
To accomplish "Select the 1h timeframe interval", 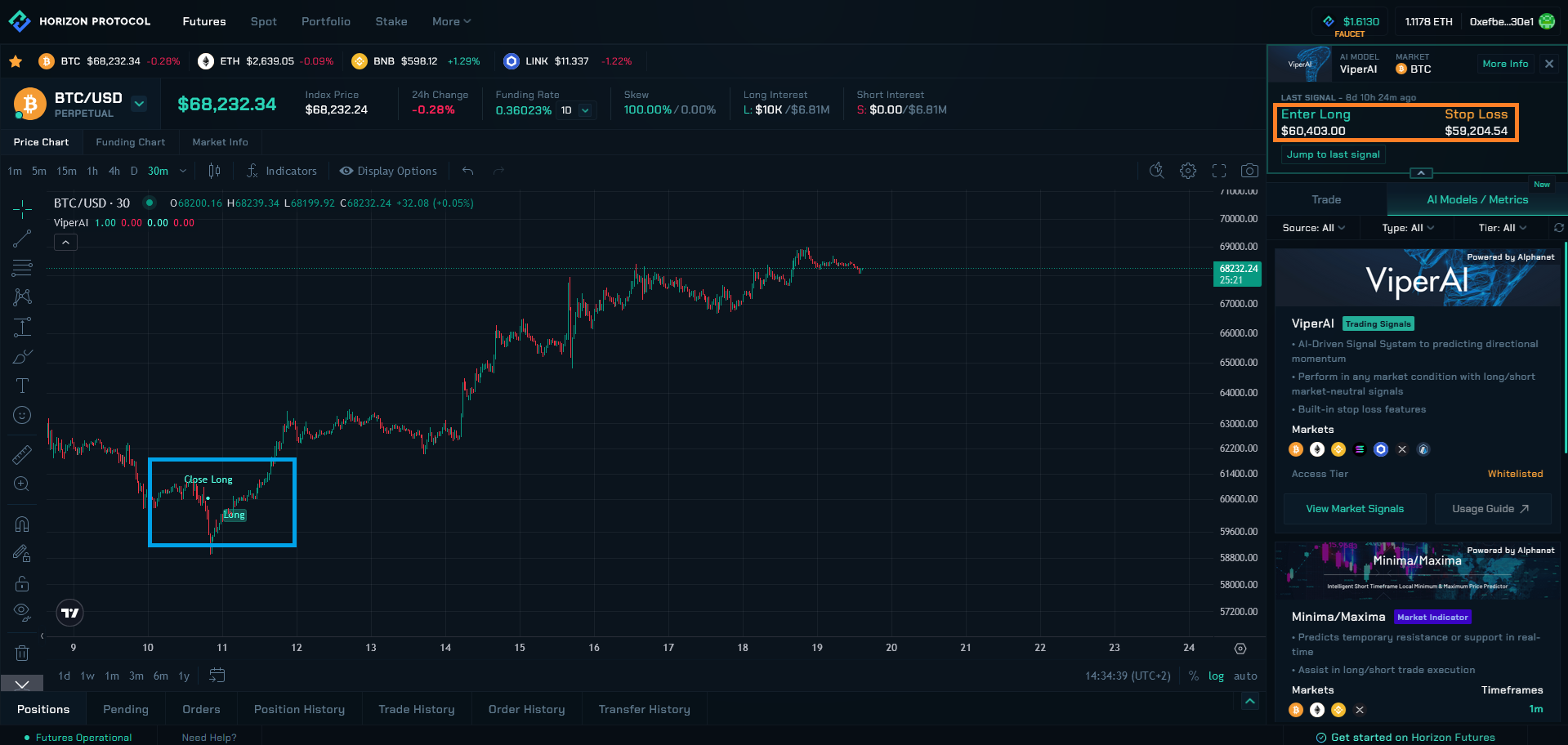I will tap(92, 171).
